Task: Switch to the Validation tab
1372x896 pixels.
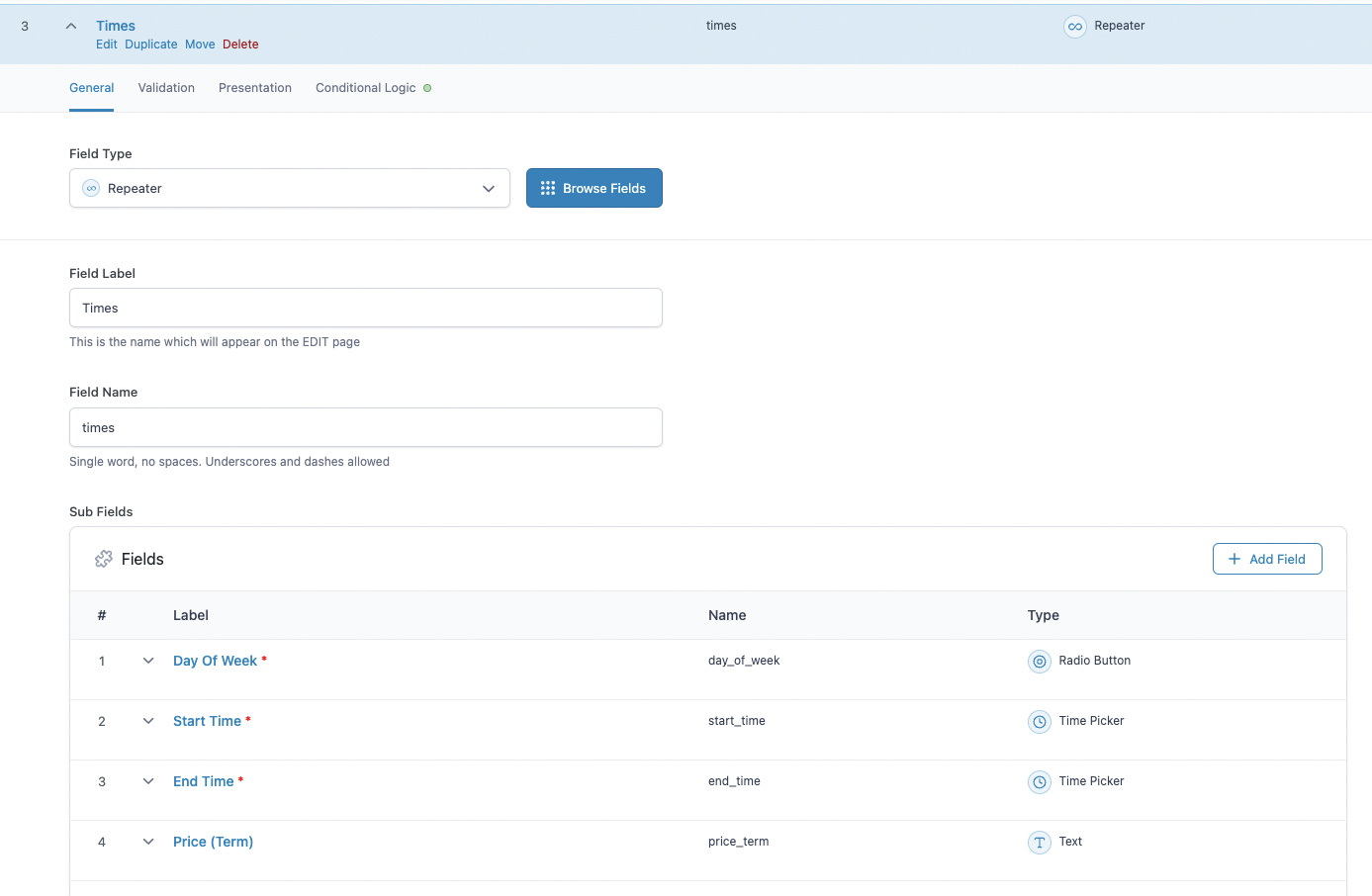Action: [166, 88]
